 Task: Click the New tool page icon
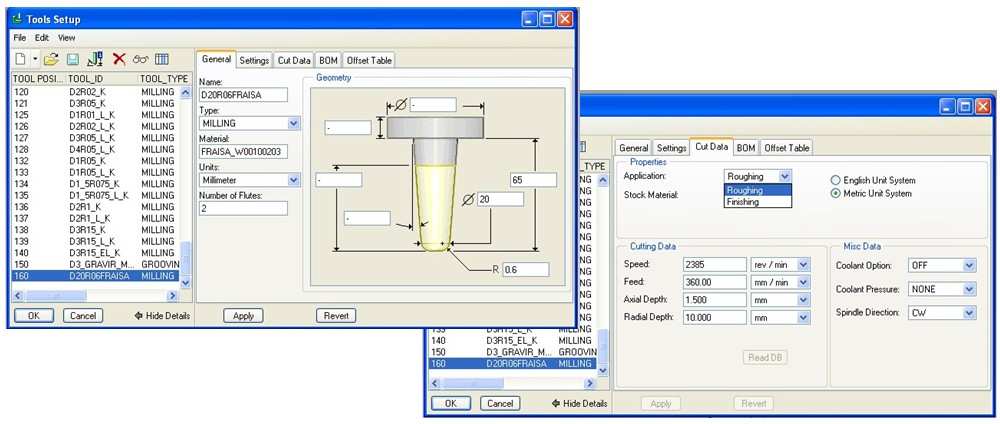(x=21, y=59)
